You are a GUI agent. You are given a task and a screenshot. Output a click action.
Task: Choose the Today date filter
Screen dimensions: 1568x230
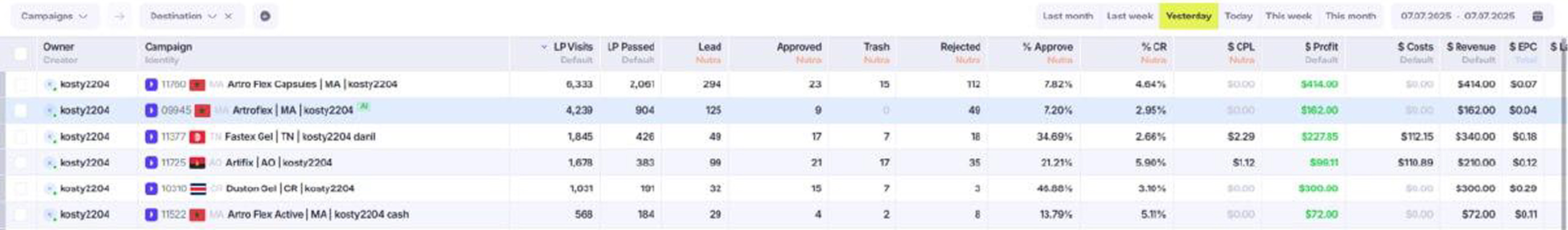click(x=1238, y=17)
